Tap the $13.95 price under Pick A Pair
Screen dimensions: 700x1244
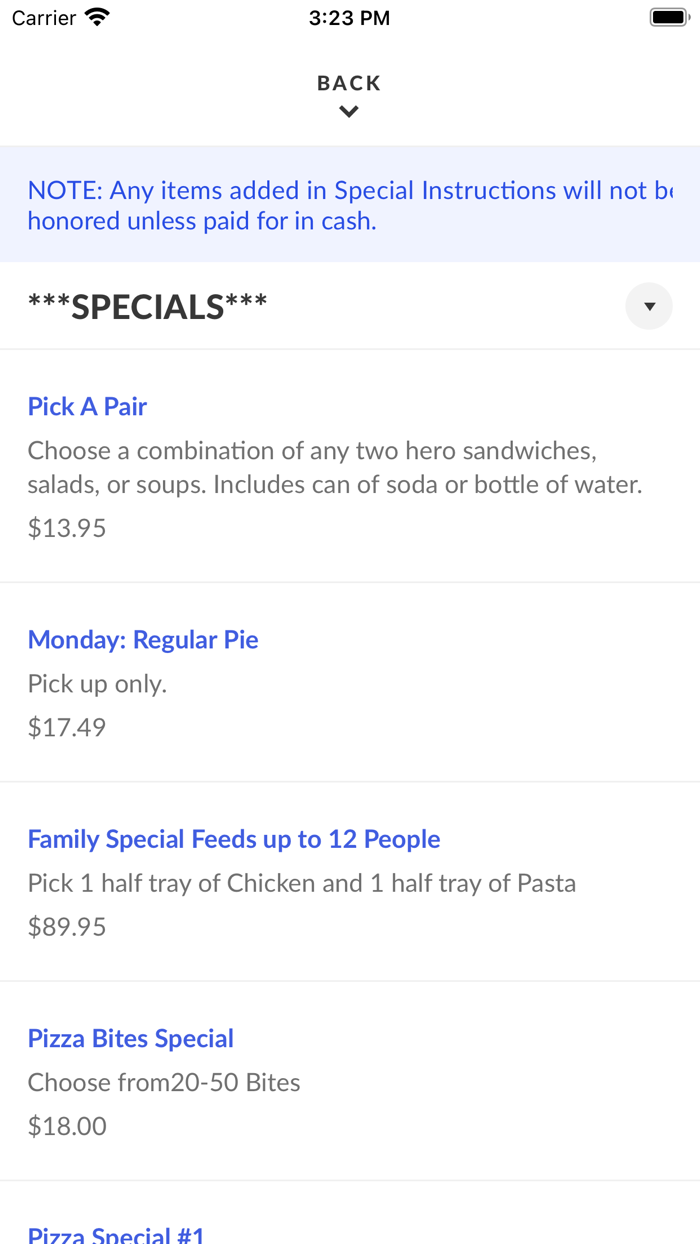[x=66, y=527]
